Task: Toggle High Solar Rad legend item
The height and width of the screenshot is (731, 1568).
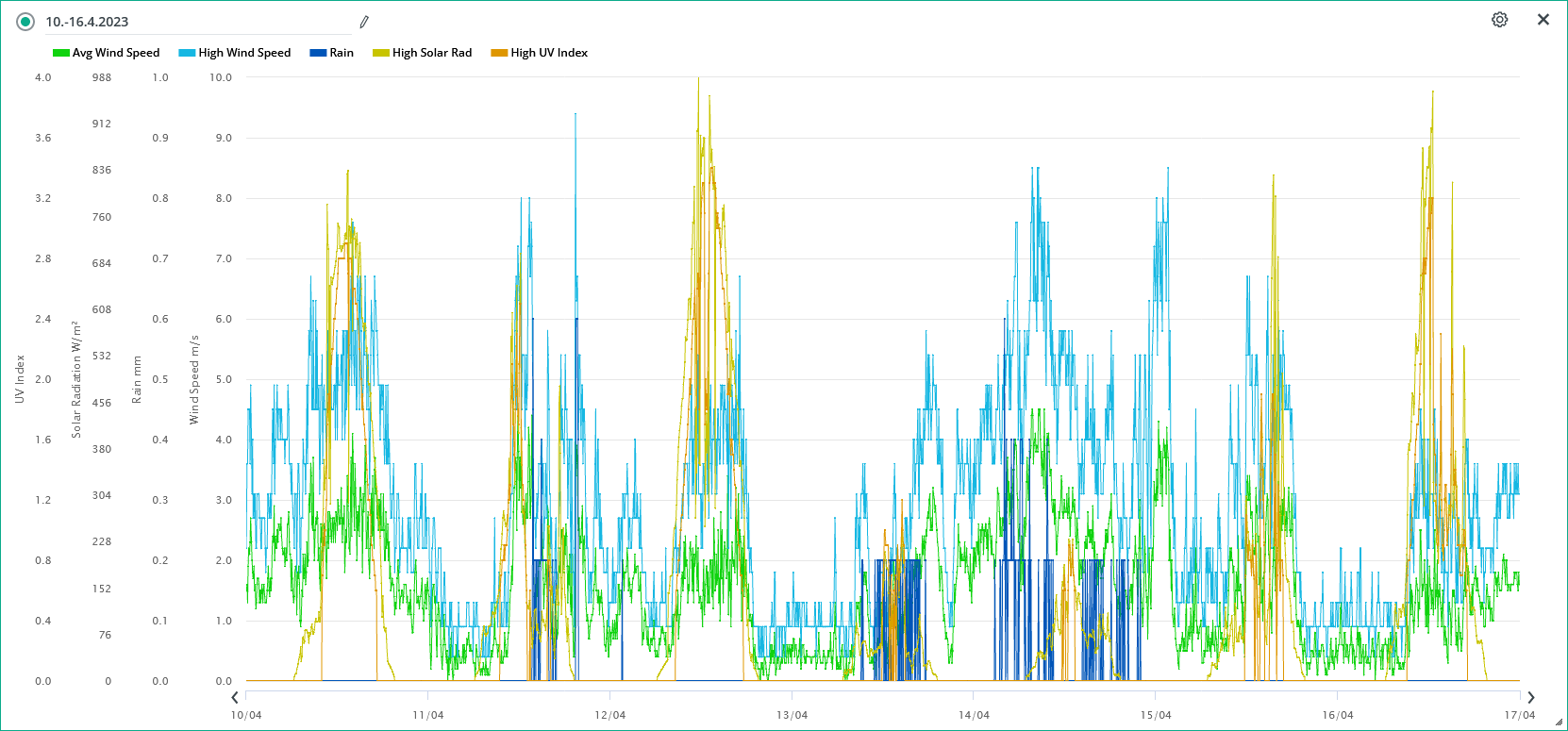Action: (431, 53)
